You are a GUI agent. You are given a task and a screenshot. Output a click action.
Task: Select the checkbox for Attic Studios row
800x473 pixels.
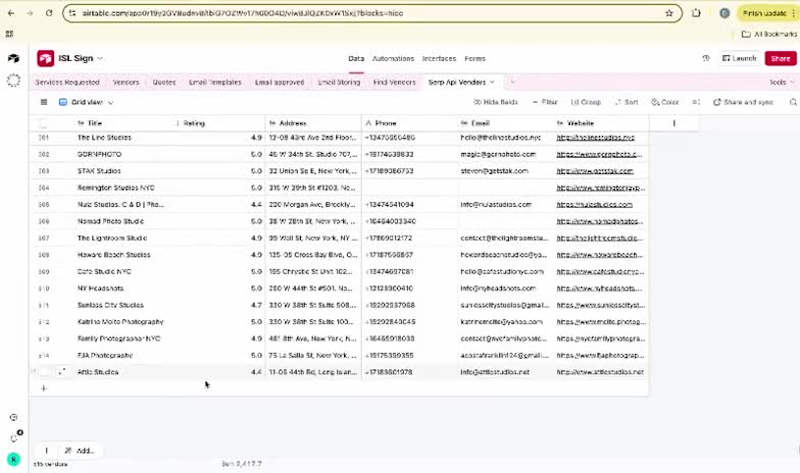tap(44, 372)
